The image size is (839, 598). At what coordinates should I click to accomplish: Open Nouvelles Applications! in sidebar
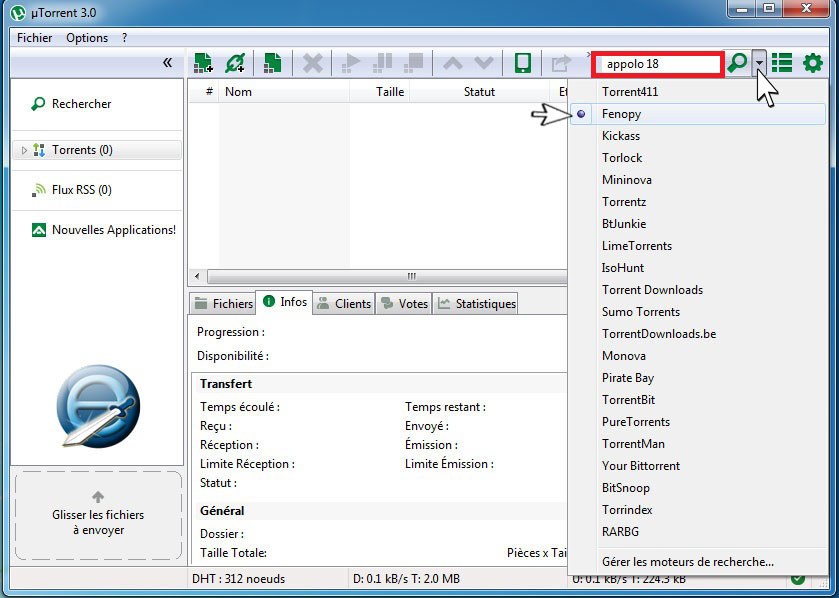tap(104, 230)
